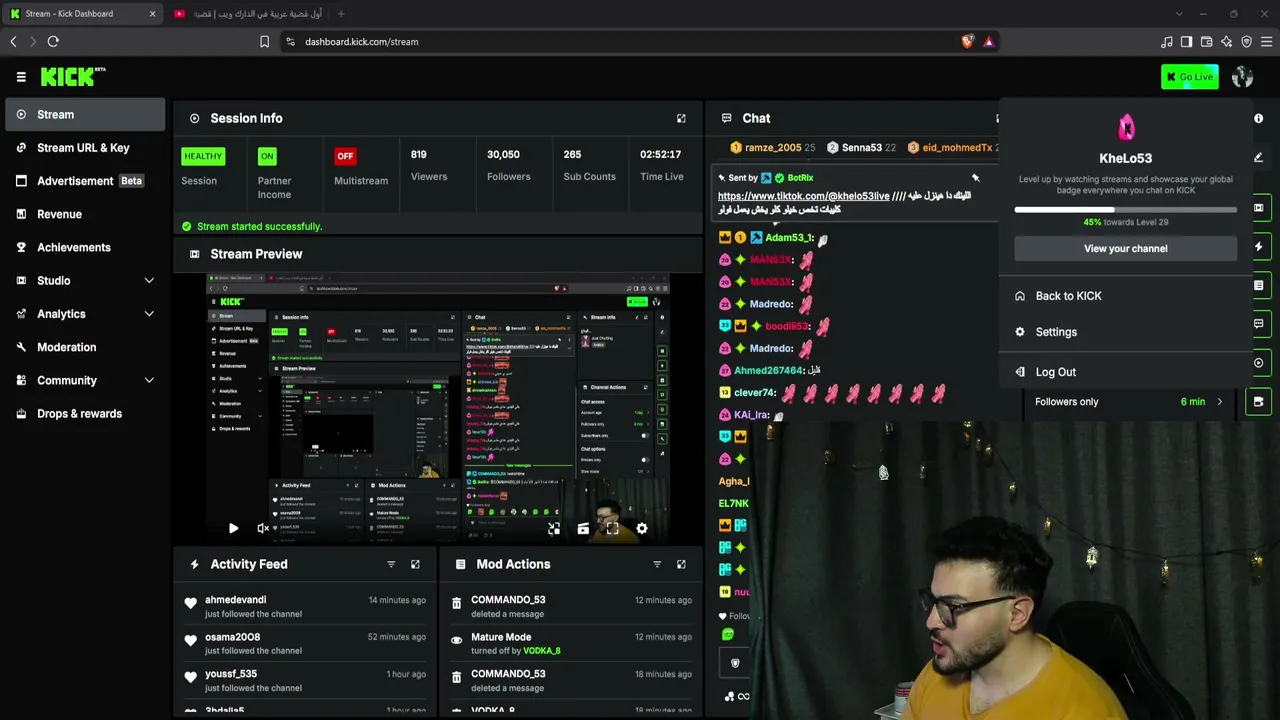Open the Activity Feed filter
The height and width of the screenshot is (720, 1280).
point(391,565)
